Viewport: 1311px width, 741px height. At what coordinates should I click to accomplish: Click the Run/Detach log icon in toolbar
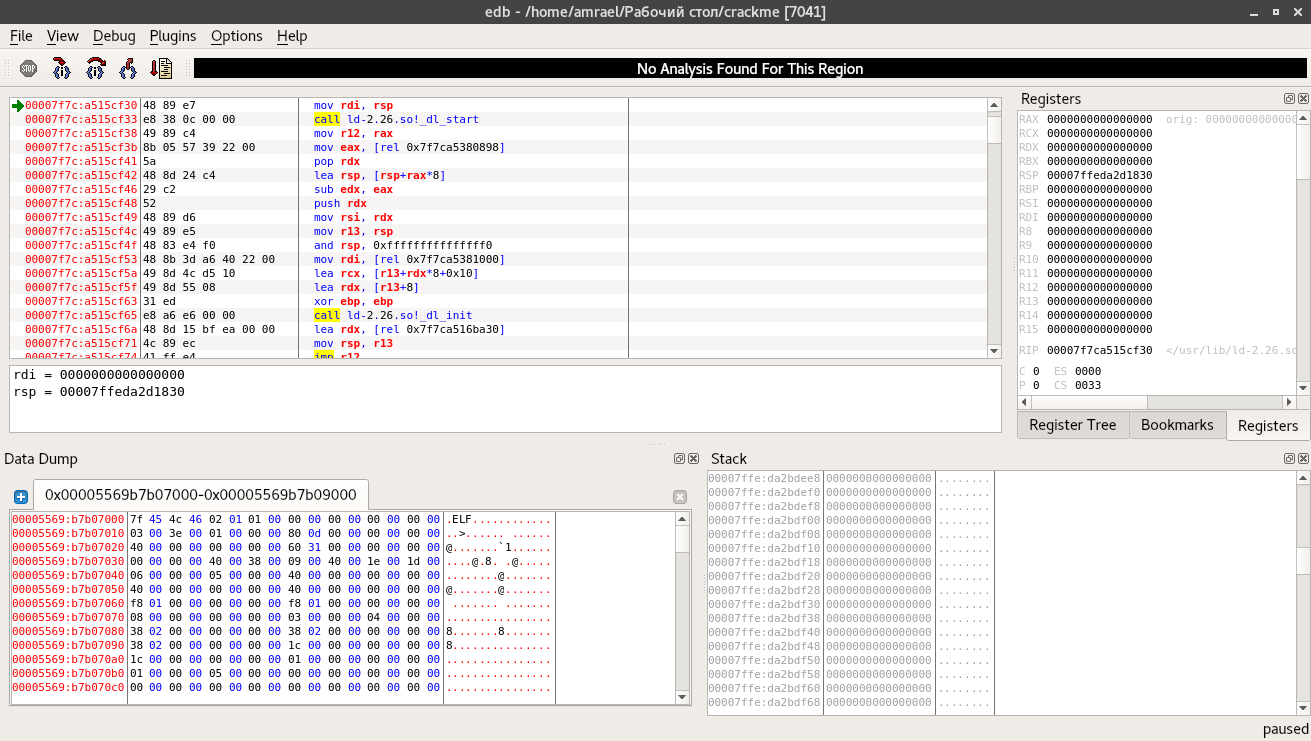(161, 69)
